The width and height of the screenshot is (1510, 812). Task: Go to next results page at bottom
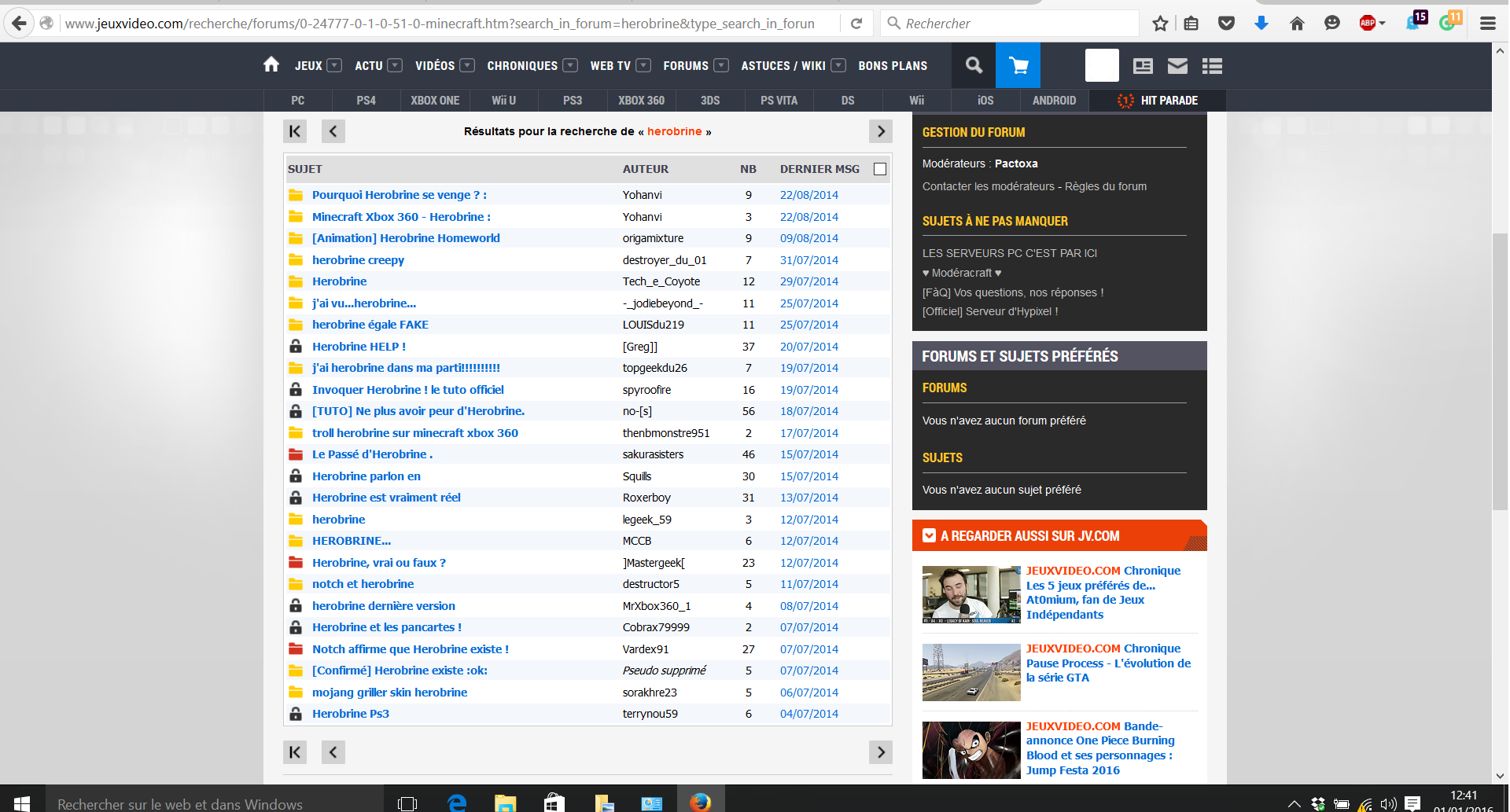pyautogui.click(x=881, y=752)
